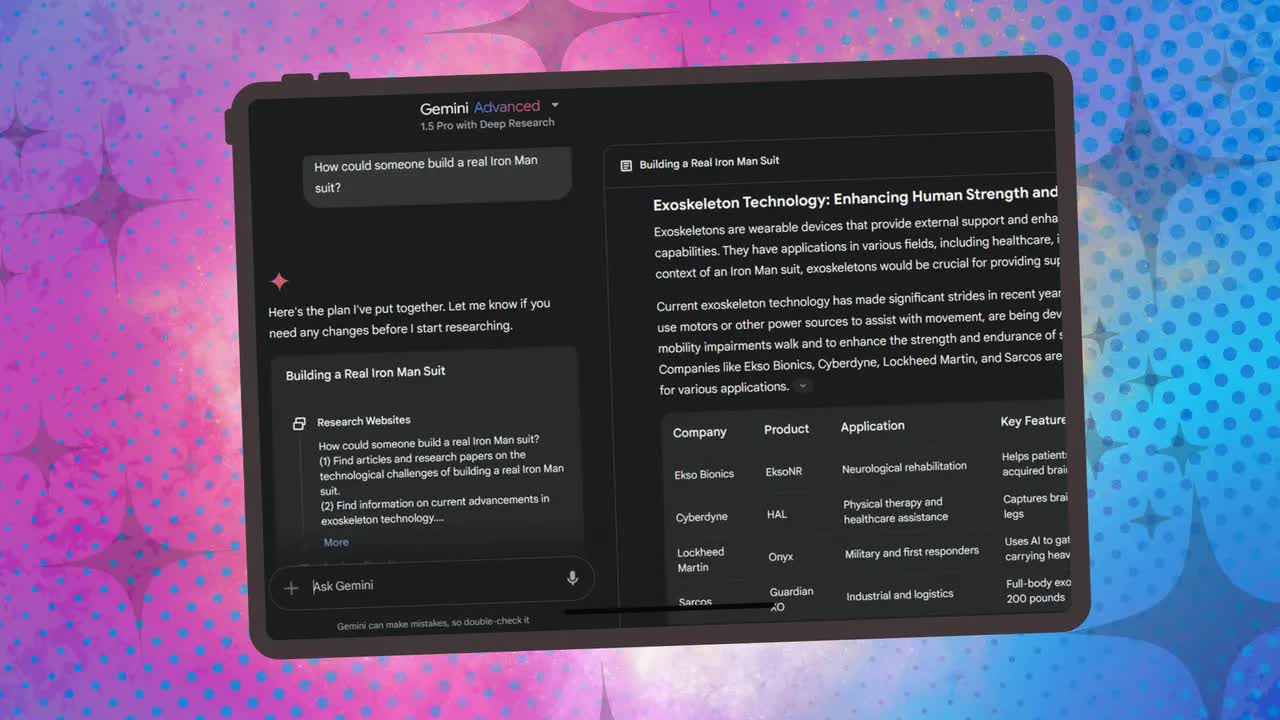Click the microphone icon in Ask Gemini bar
This screenshot has width=1280, height=720.
pos(572,578)
